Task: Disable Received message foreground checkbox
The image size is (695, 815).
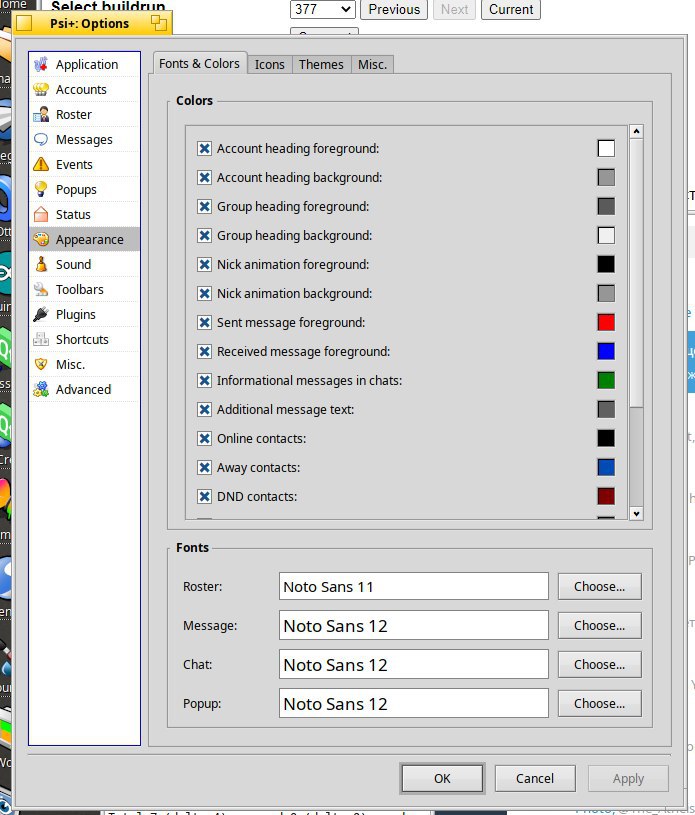Action: point(204,352)
